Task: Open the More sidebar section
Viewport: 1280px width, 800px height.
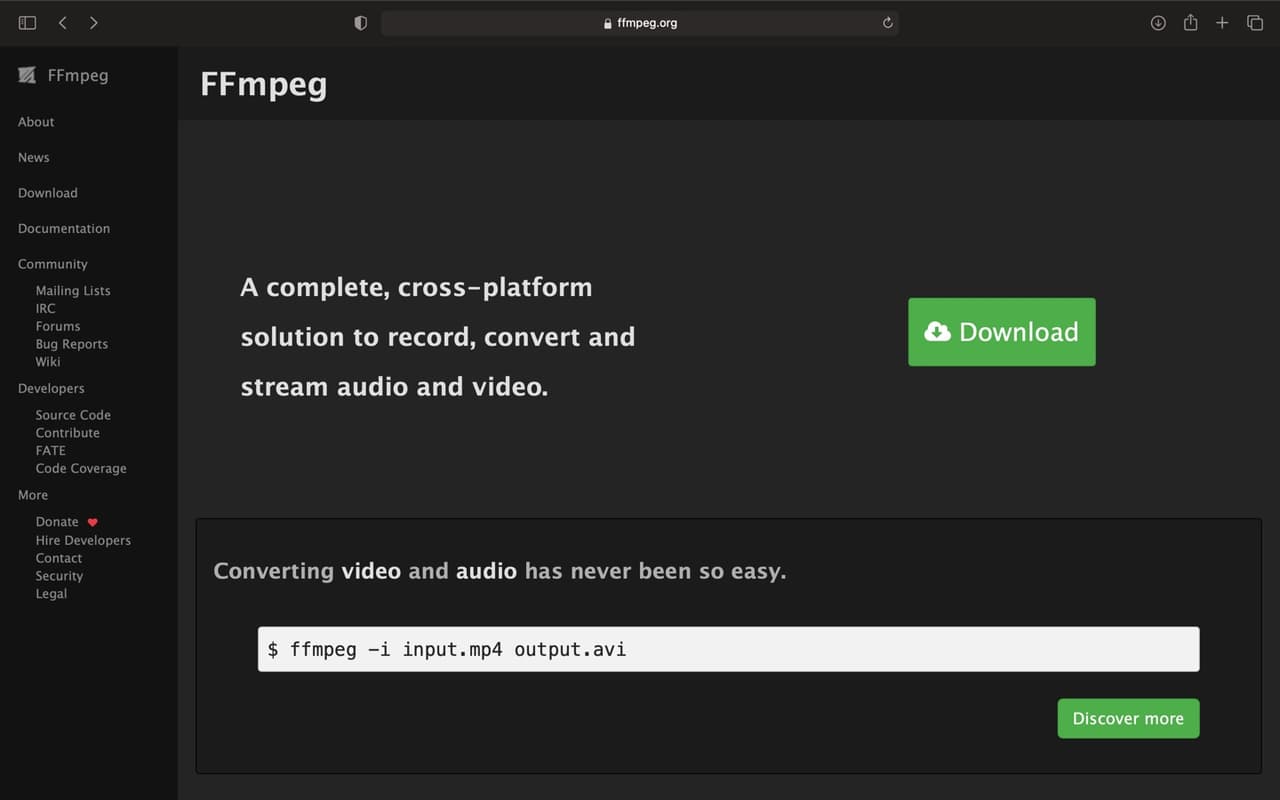Action: pyautogui.click(x=33, y=495)
